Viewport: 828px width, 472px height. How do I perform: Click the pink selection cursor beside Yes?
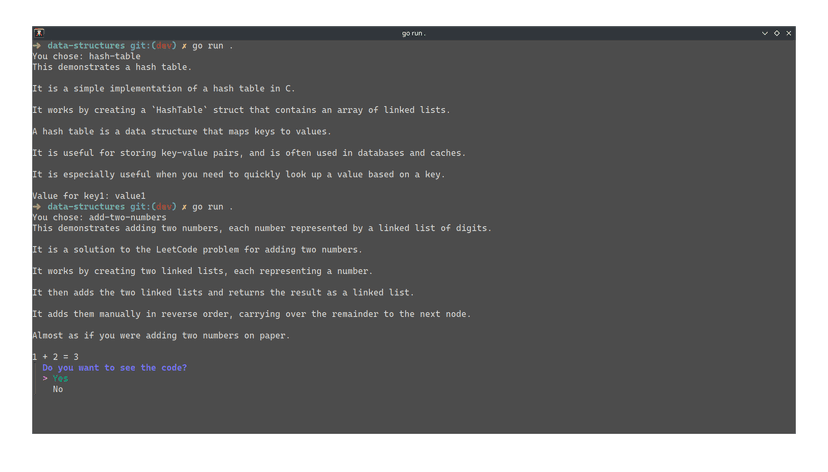(45, 378)
